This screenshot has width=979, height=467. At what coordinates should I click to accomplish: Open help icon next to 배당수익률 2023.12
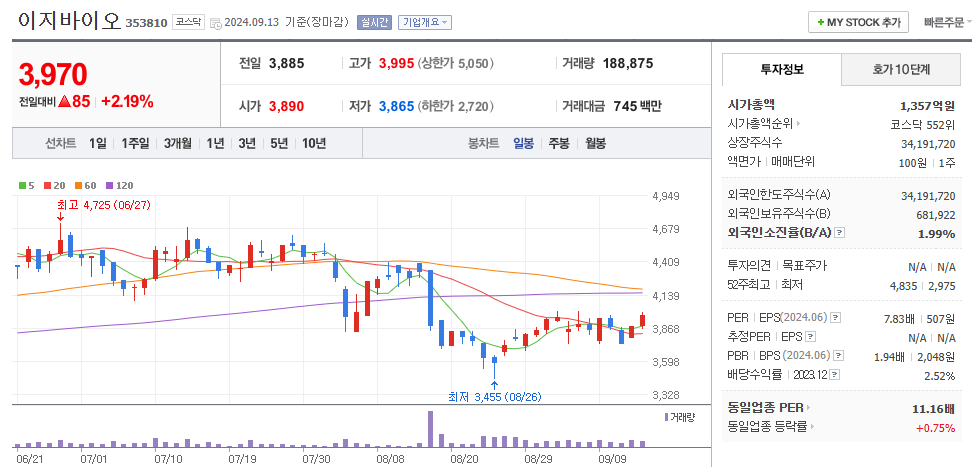click(x=835, y=375)
